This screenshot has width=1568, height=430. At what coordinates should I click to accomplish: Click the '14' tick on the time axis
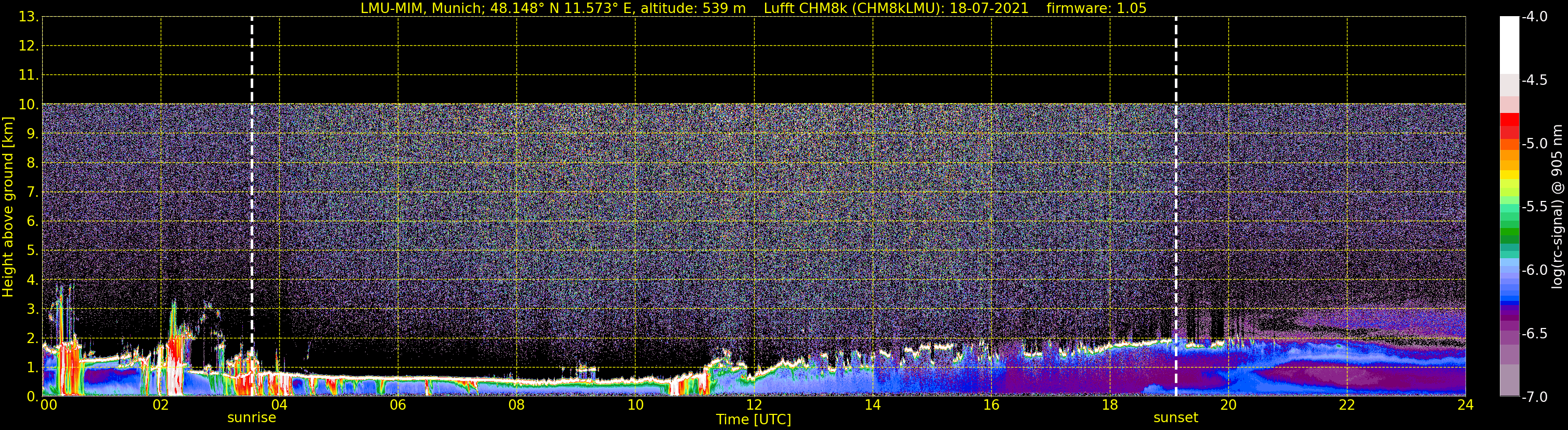pyautogui.click(x=873, y=405)
